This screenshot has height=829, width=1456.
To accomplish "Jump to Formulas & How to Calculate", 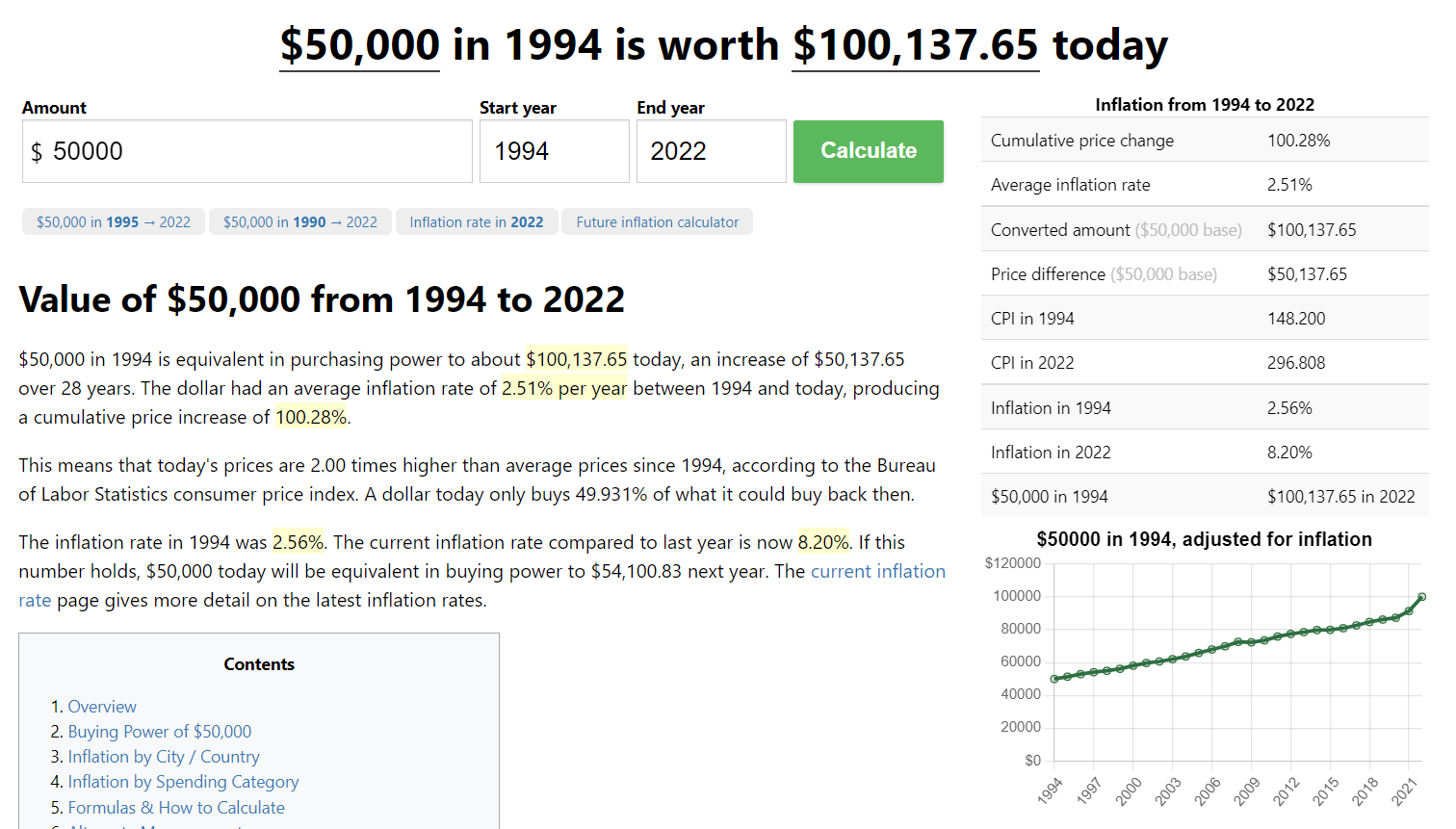I will coord(176,808).
